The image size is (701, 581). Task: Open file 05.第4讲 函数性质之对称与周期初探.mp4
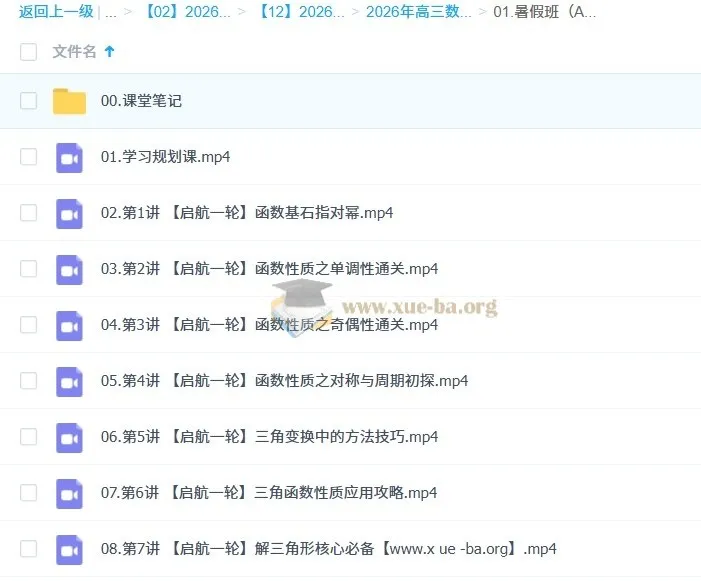coord(284,381)
